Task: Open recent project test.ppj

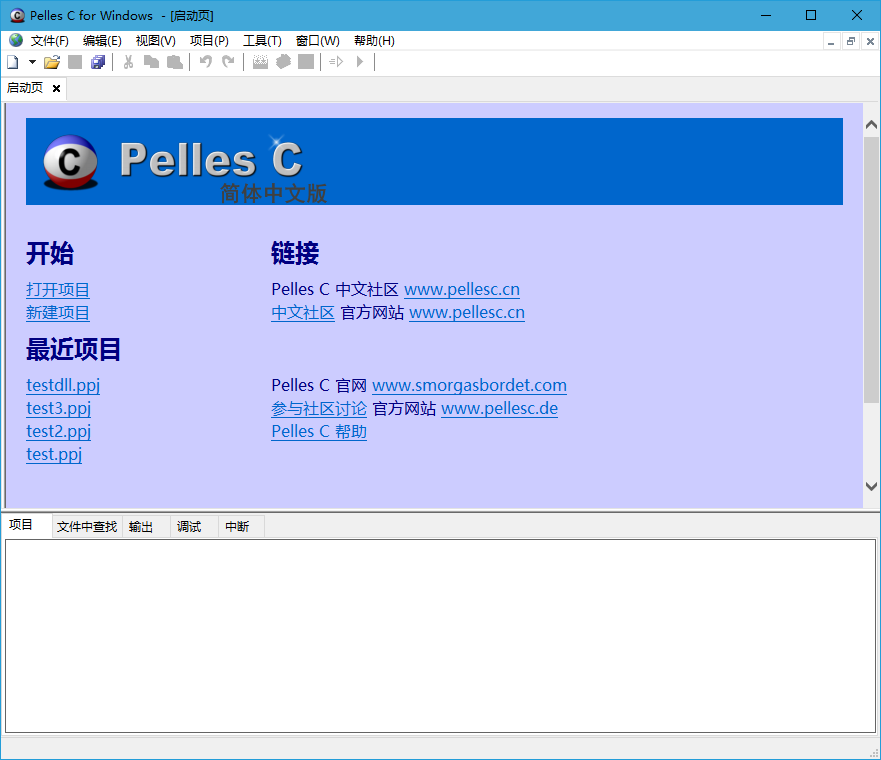Action: click(54, 454)
